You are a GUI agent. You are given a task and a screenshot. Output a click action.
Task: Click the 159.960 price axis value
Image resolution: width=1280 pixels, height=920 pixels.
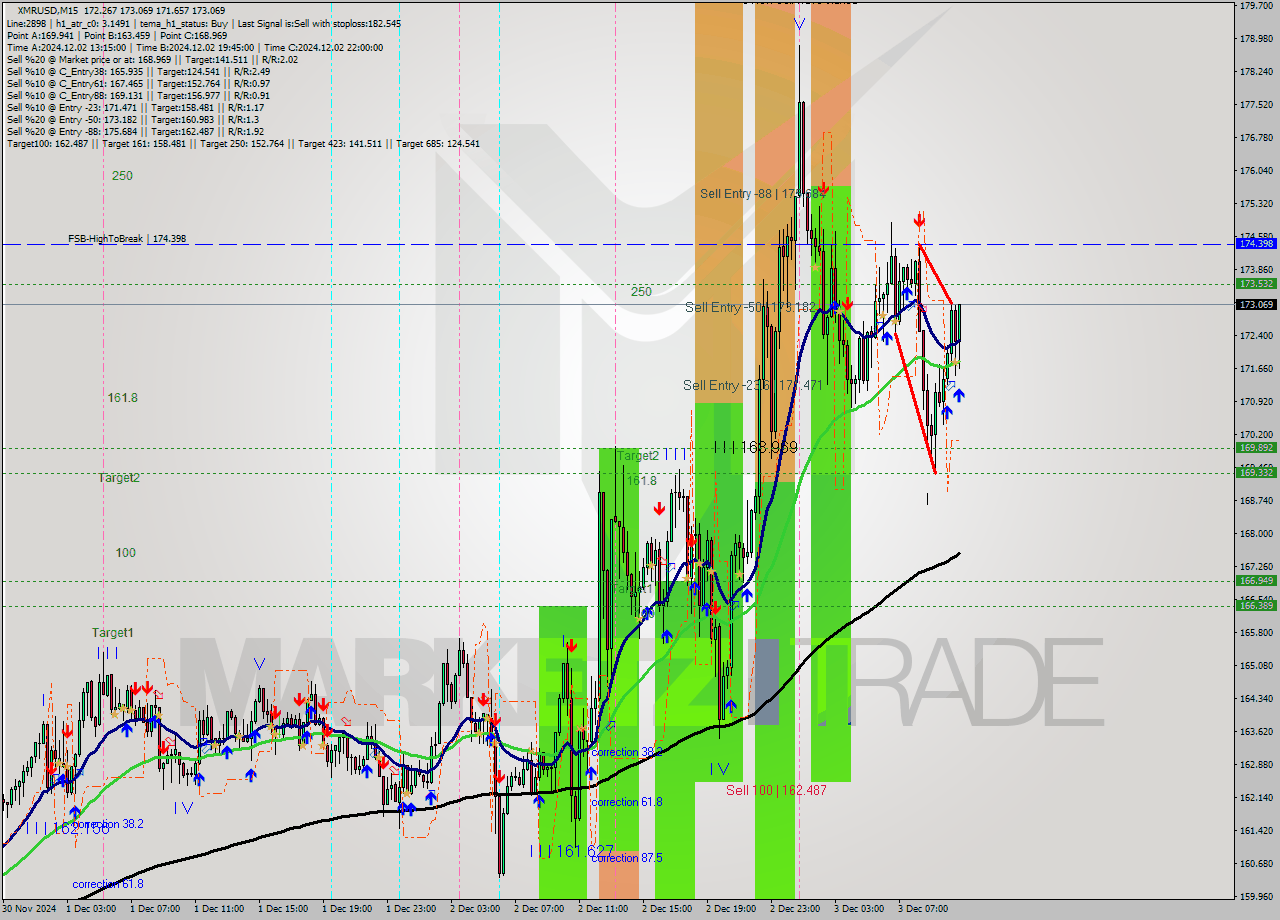click(x=1256, y=896)
